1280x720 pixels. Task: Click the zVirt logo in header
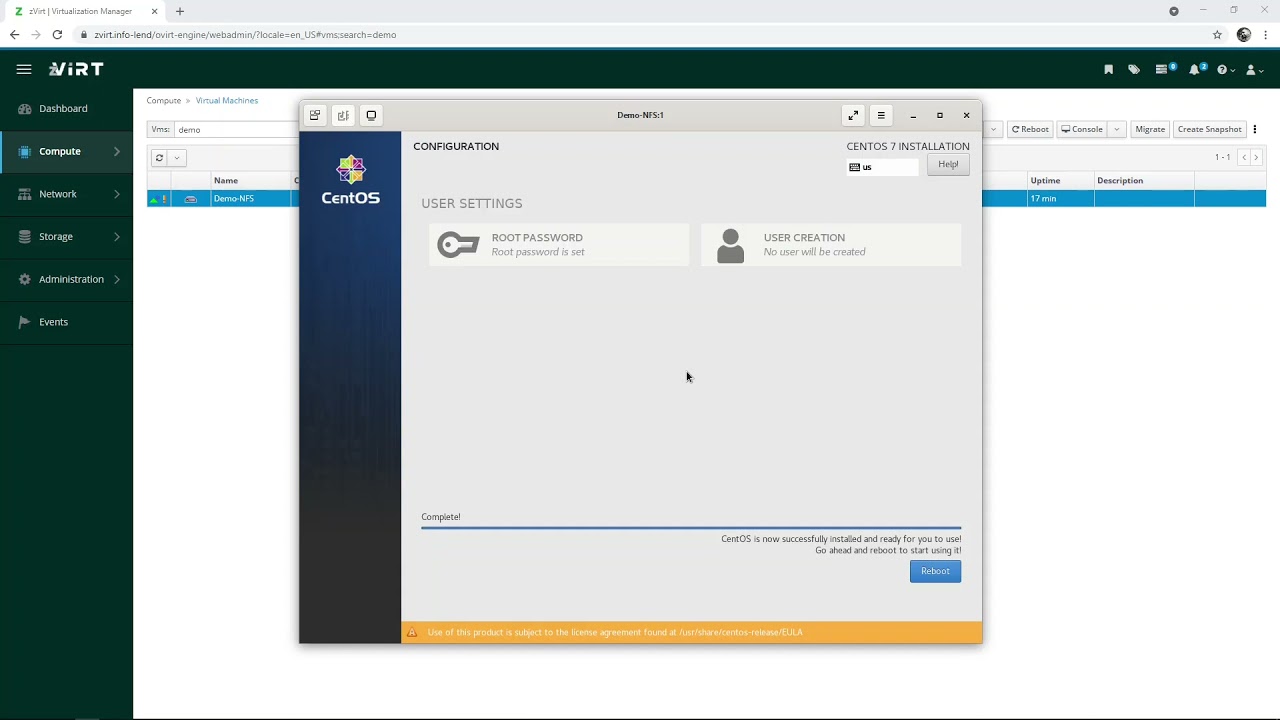coord(76,69)
